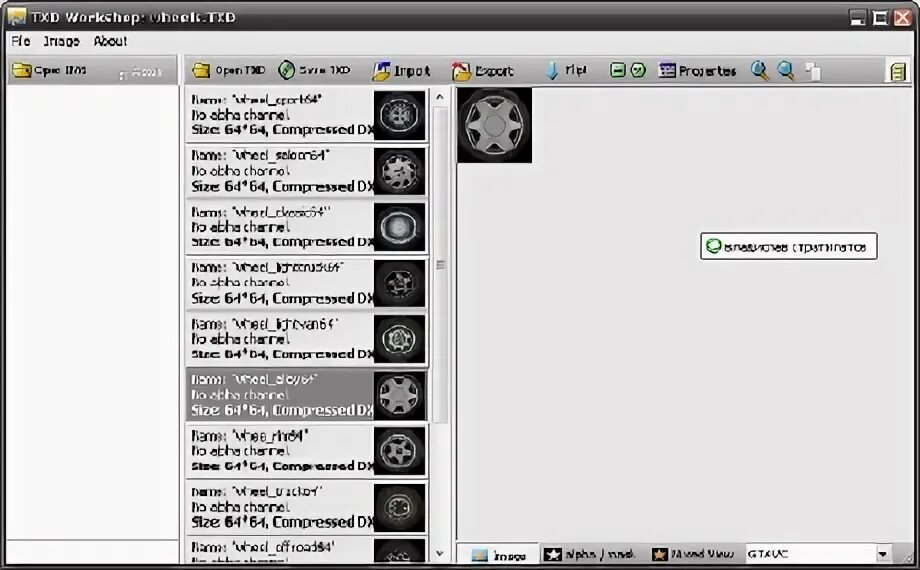
Task: Click the alloy wheel preview image
Action: tap(495, 125)
